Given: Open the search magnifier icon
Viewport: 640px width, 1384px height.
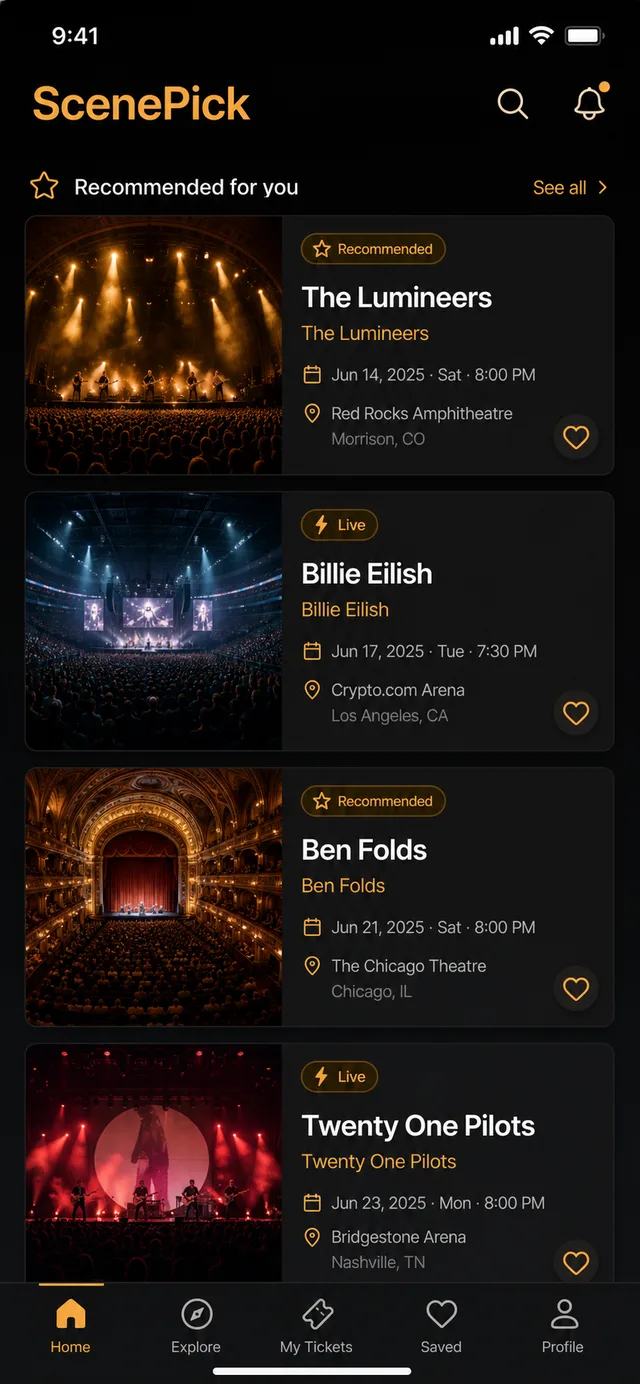Looking at the screenshot, I should (512, 103).
